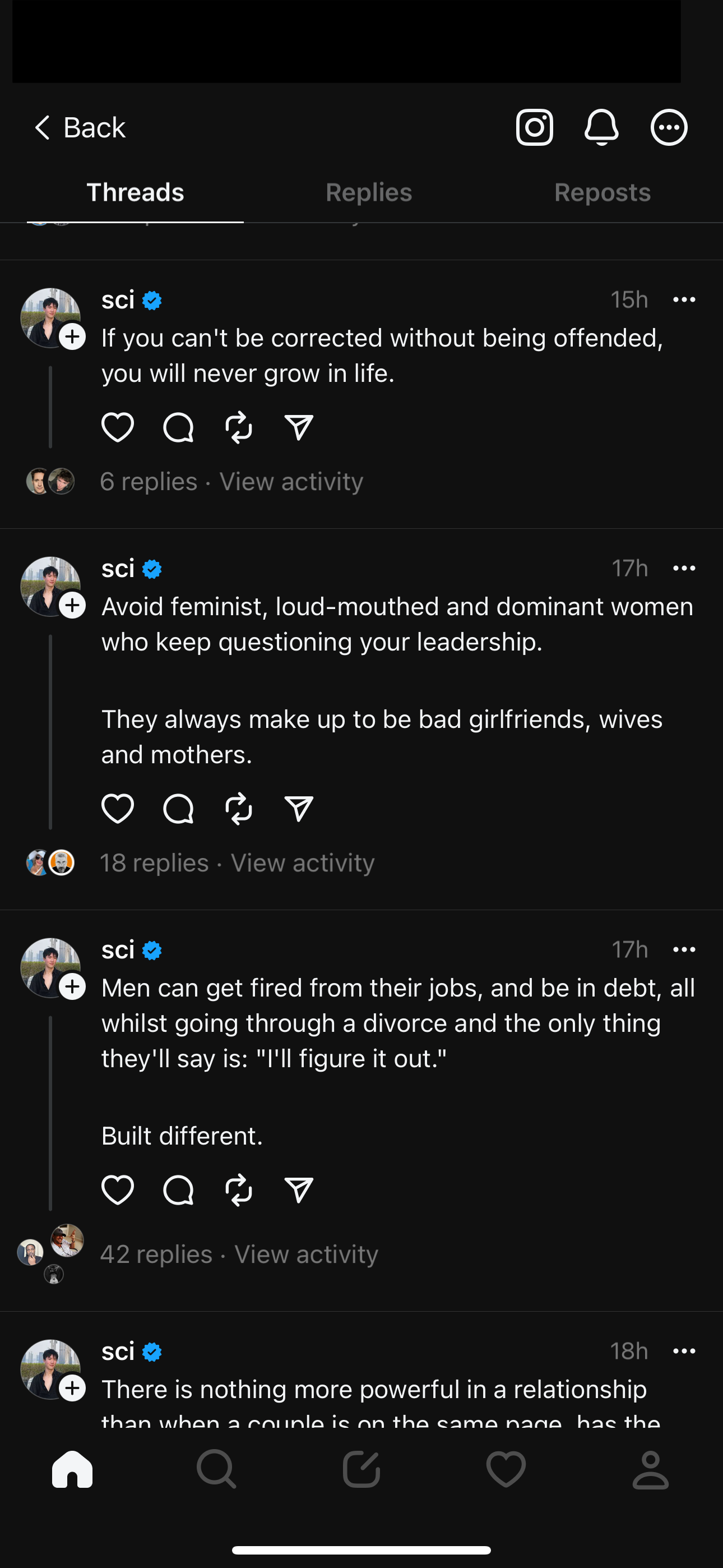The image size is (723, 1568).
Task: Repost the "Avoid feminist" thread
Action: 239,808
